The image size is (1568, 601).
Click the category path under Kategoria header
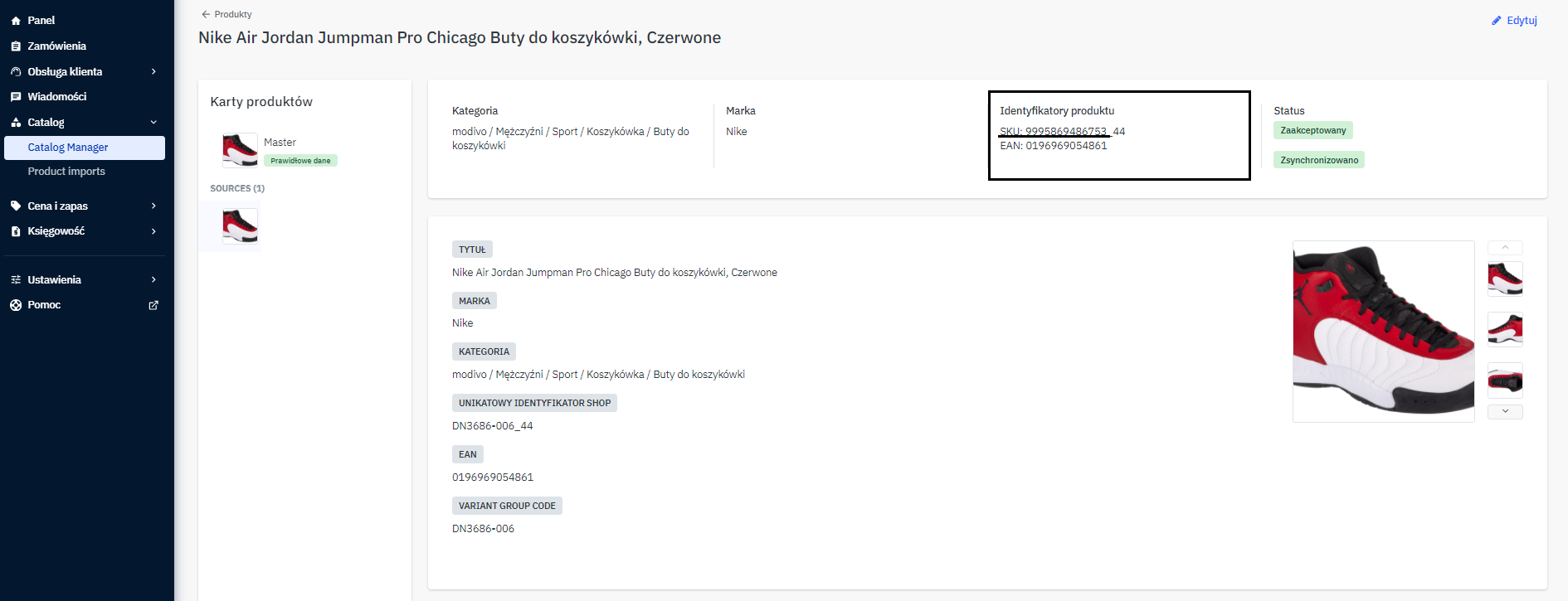tap(571, 138)
